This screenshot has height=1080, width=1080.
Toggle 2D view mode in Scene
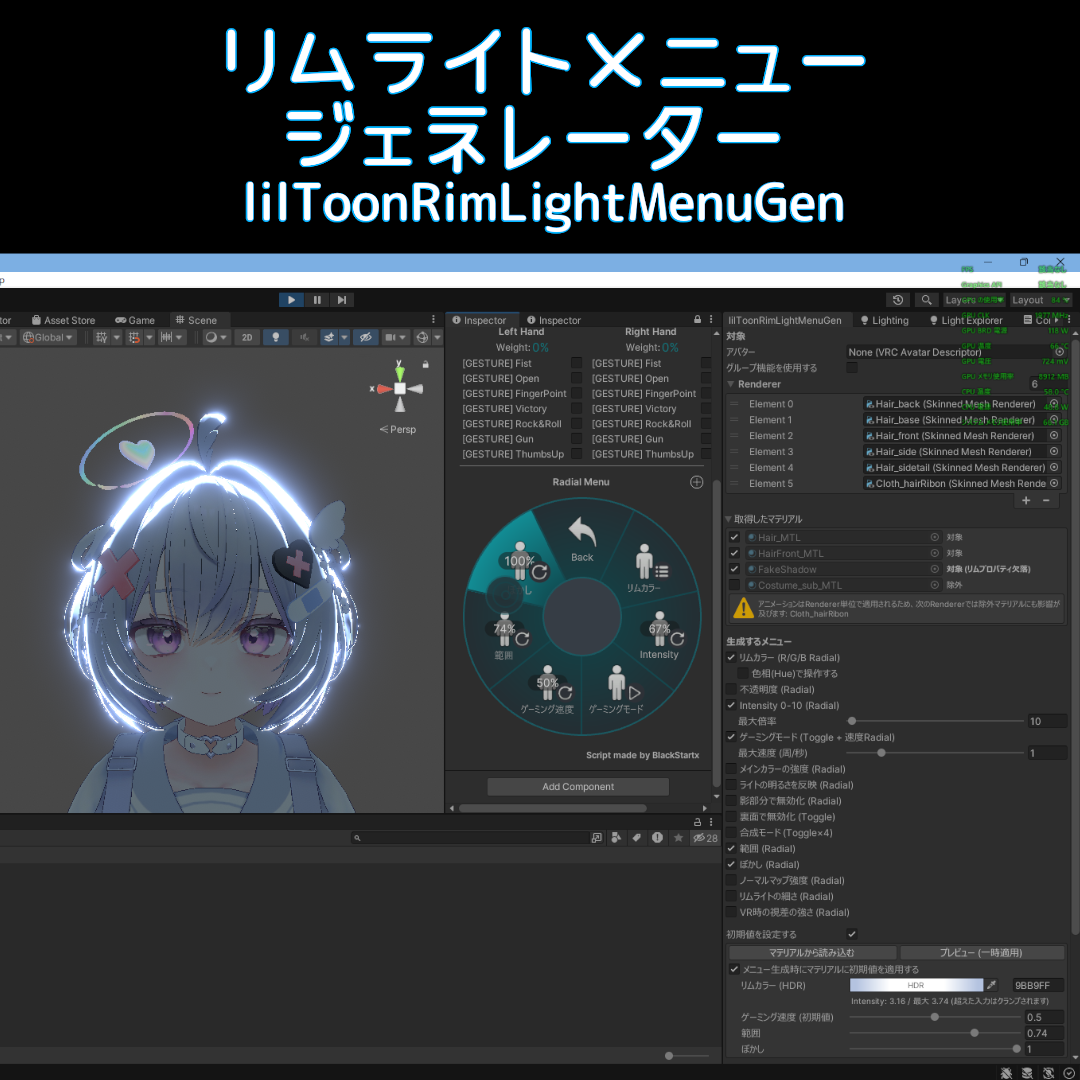247,338
